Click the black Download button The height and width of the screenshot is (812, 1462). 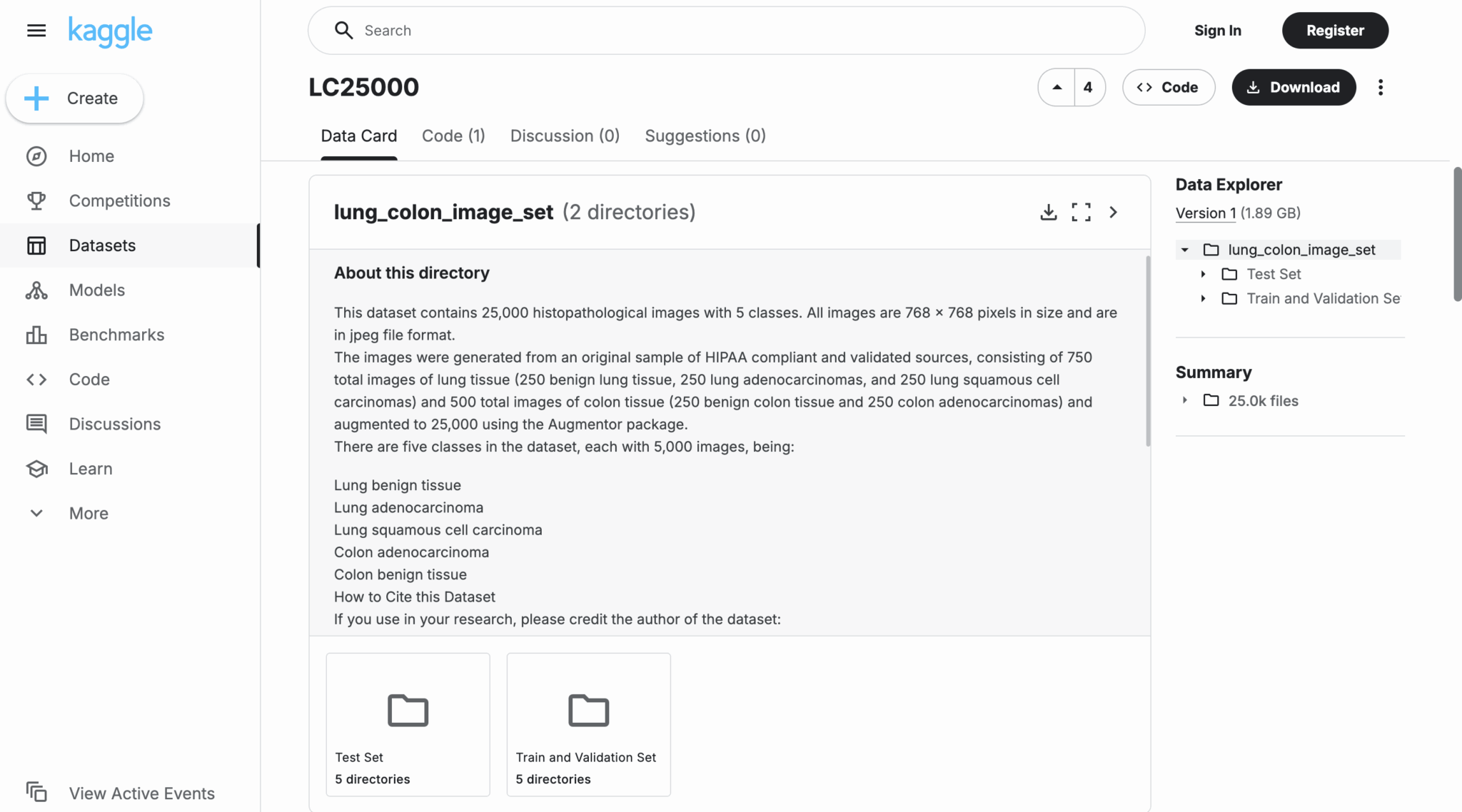(1294, 87)
